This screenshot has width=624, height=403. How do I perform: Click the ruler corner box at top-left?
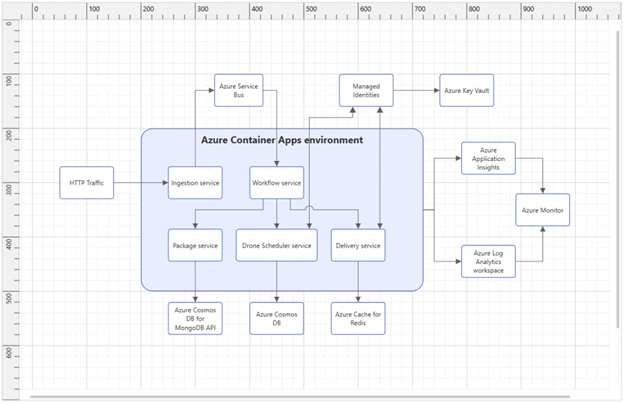pyautogui.click(x=9, y=9)
